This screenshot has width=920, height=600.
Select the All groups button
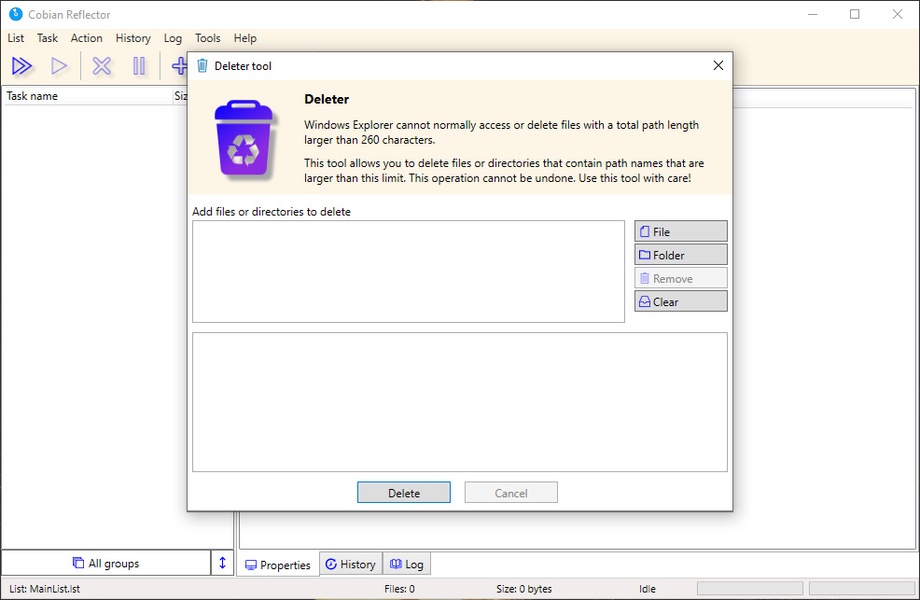click(x=106, y=563)
